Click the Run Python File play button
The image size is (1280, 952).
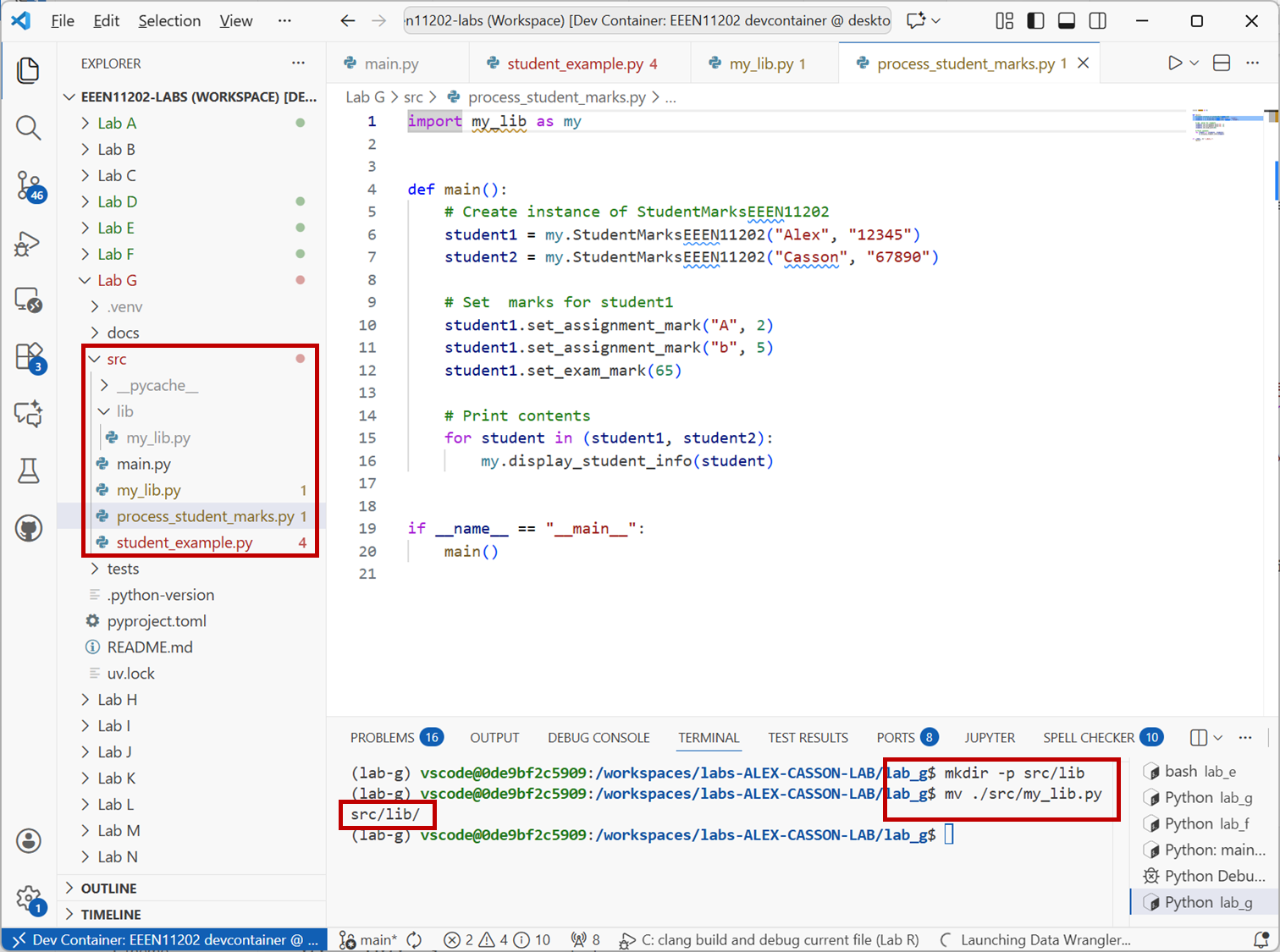coord(1174,63)
